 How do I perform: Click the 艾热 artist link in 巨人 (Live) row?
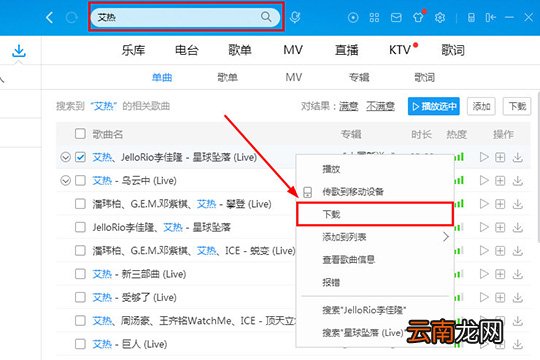102,344
